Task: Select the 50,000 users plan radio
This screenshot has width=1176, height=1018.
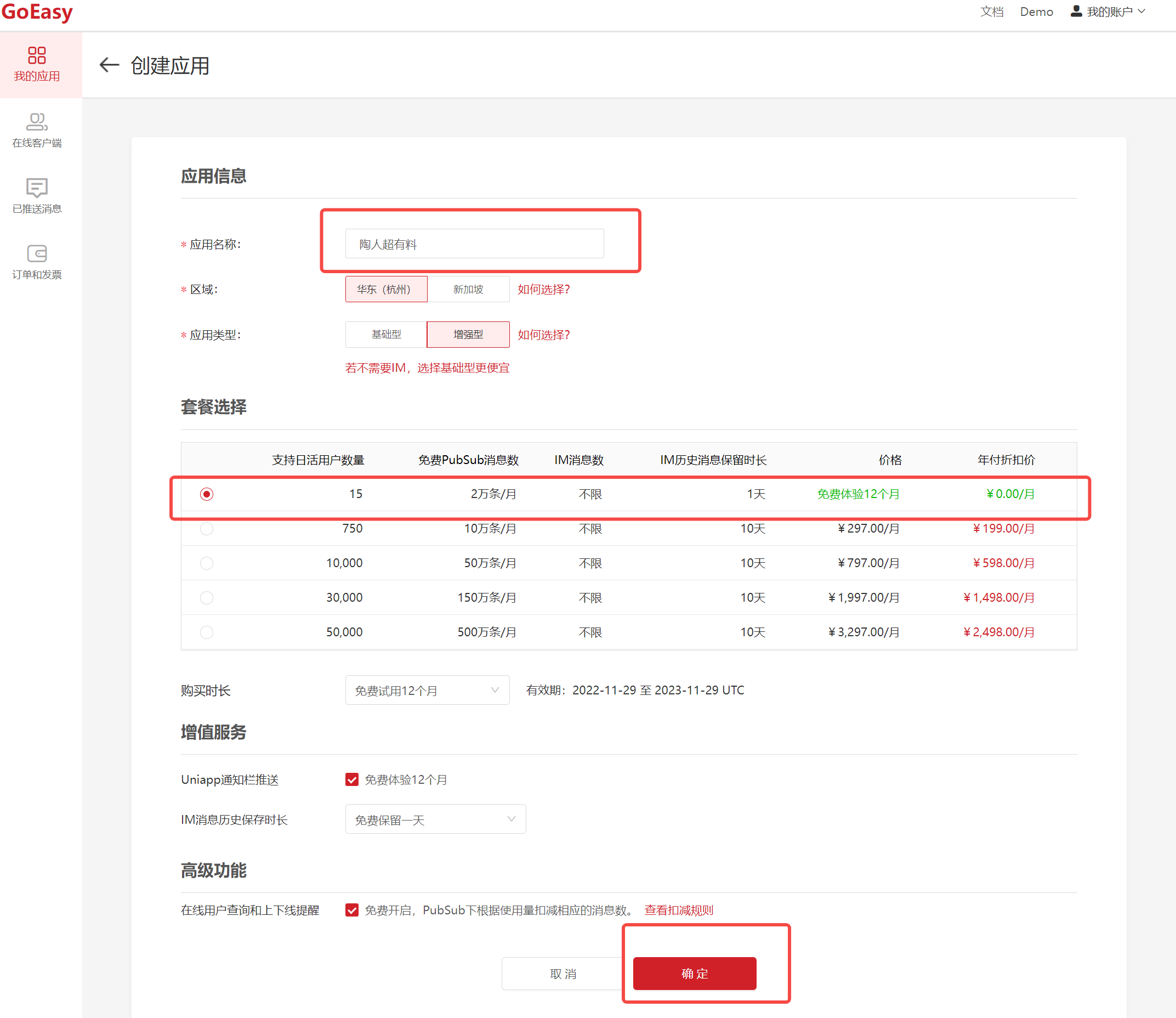Action: coord(207,632)
